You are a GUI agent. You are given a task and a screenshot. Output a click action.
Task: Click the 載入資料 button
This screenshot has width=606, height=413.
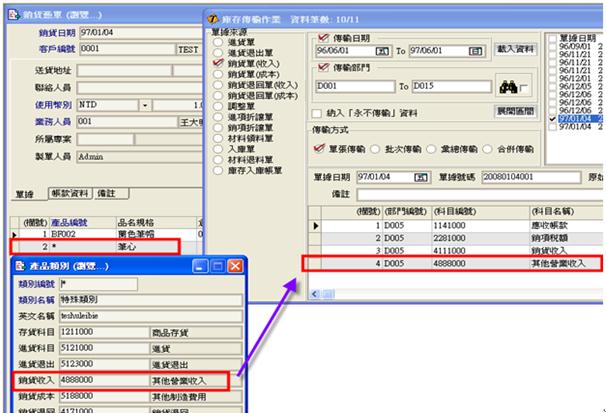[x=516, y=48]
